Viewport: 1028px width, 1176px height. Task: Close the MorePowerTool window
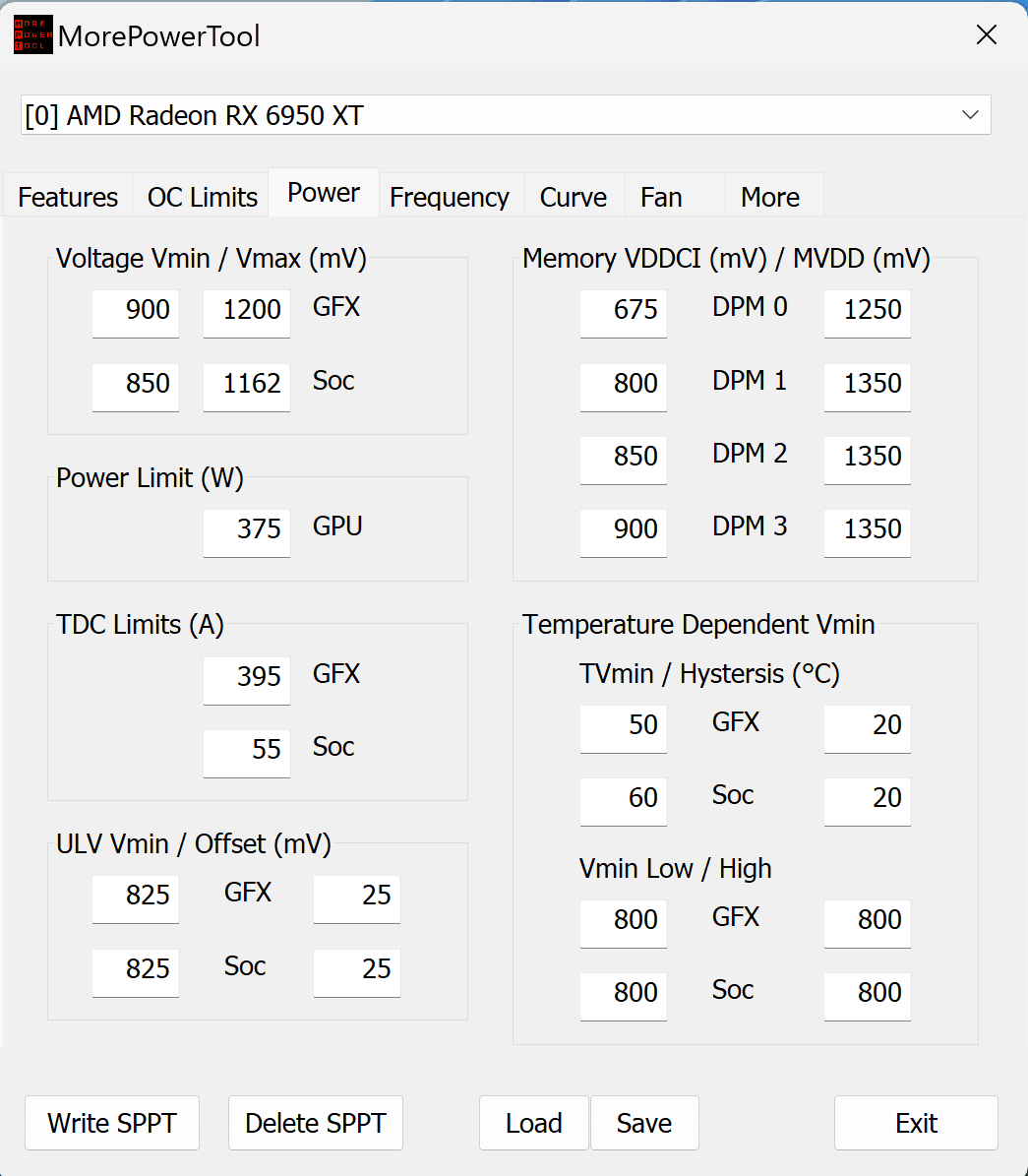tap(987, 34)
